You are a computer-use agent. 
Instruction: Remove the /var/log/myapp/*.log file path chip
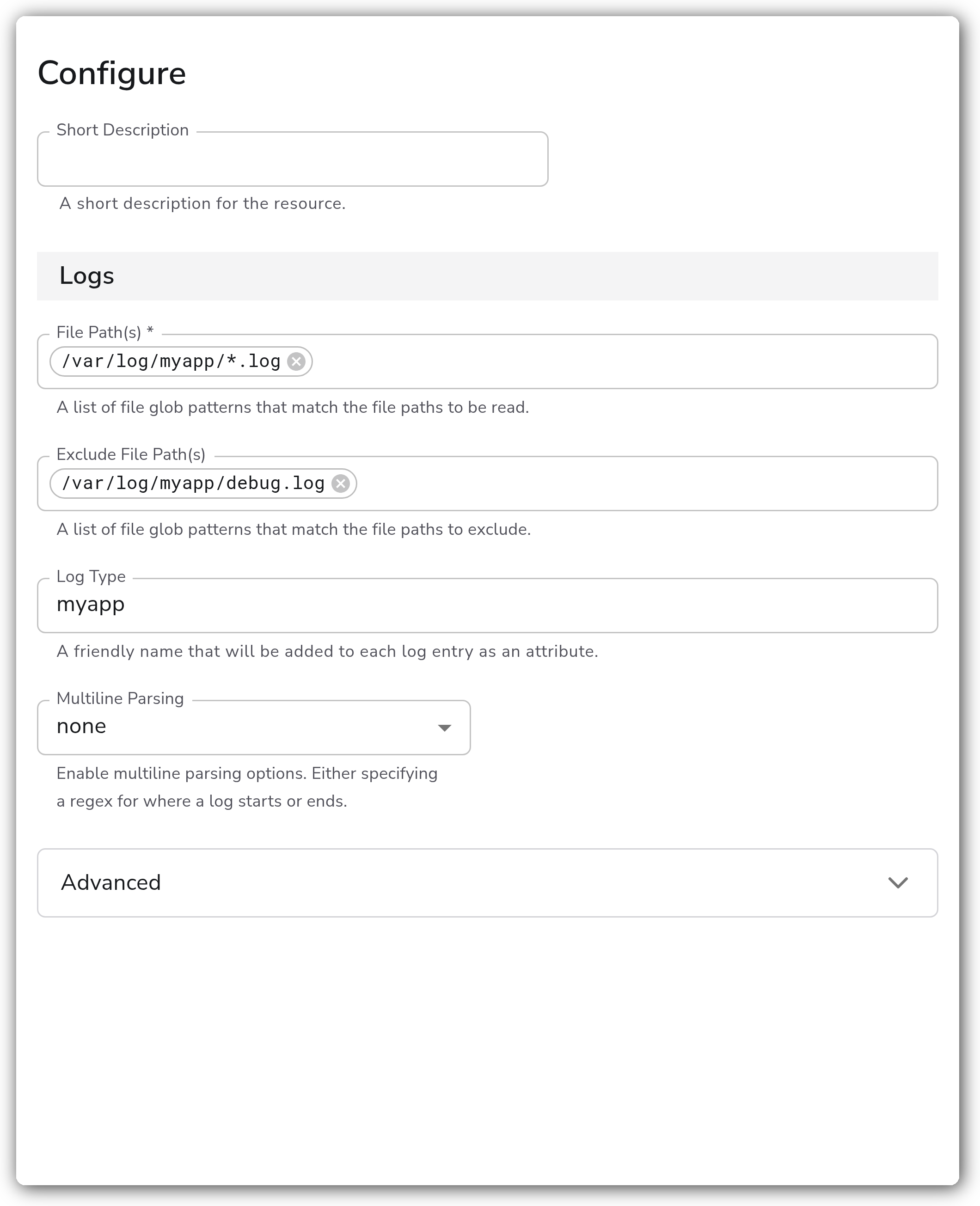pyautogui.click(x=296, y=361)
